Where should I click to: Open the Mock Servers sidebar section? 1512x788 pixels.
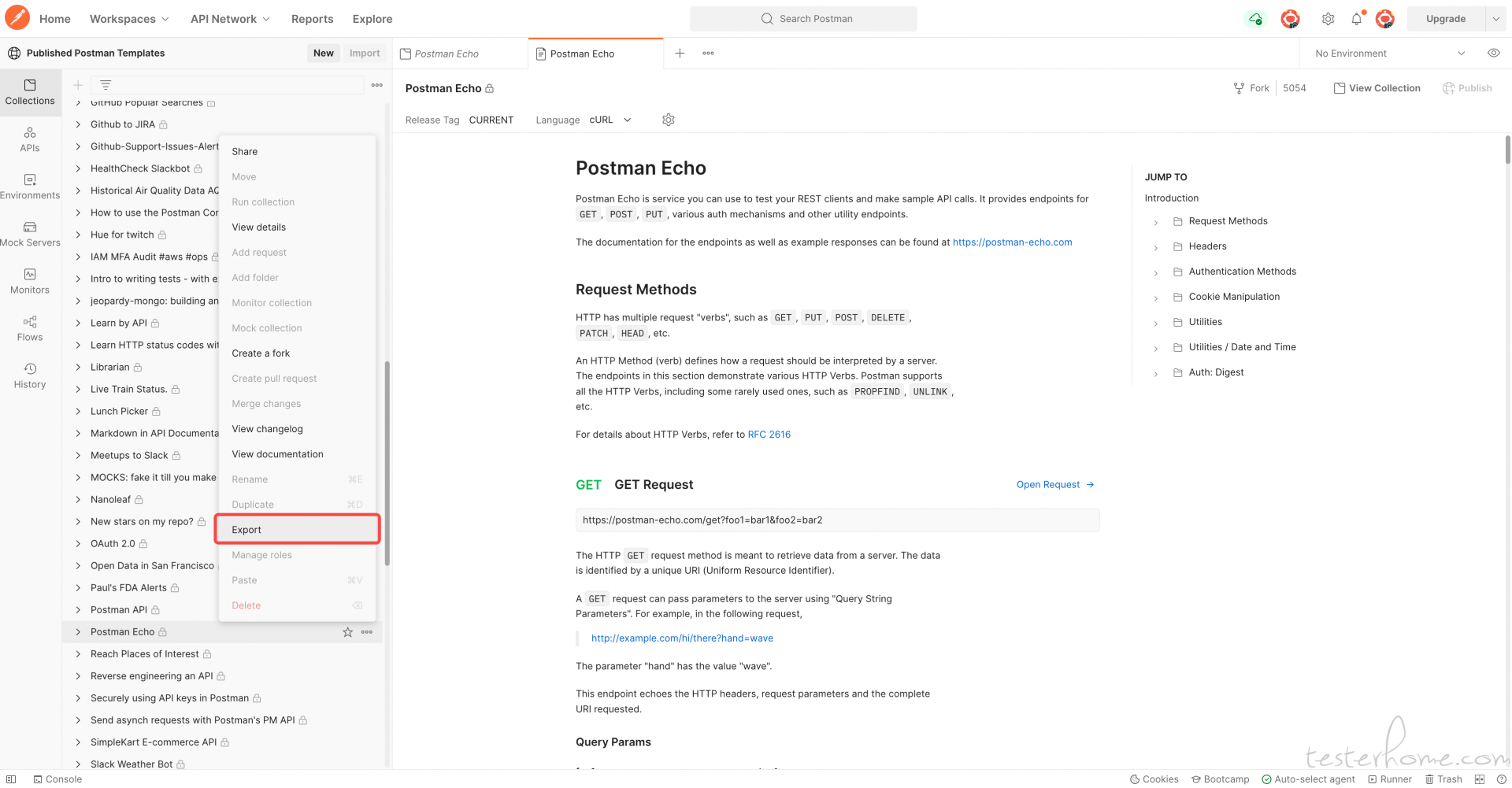pos(30,234)
